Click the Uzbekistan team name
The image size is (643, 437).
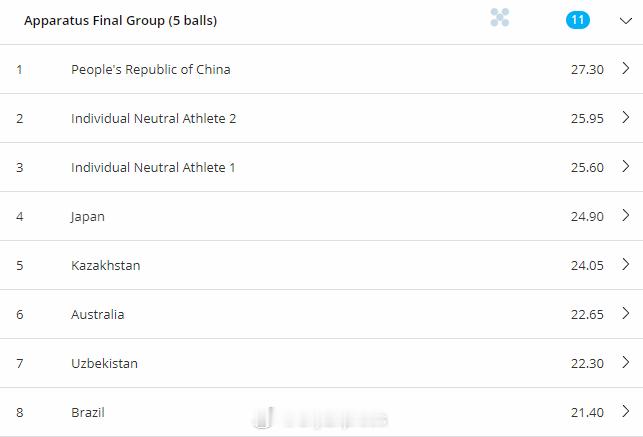coord(104,363)
